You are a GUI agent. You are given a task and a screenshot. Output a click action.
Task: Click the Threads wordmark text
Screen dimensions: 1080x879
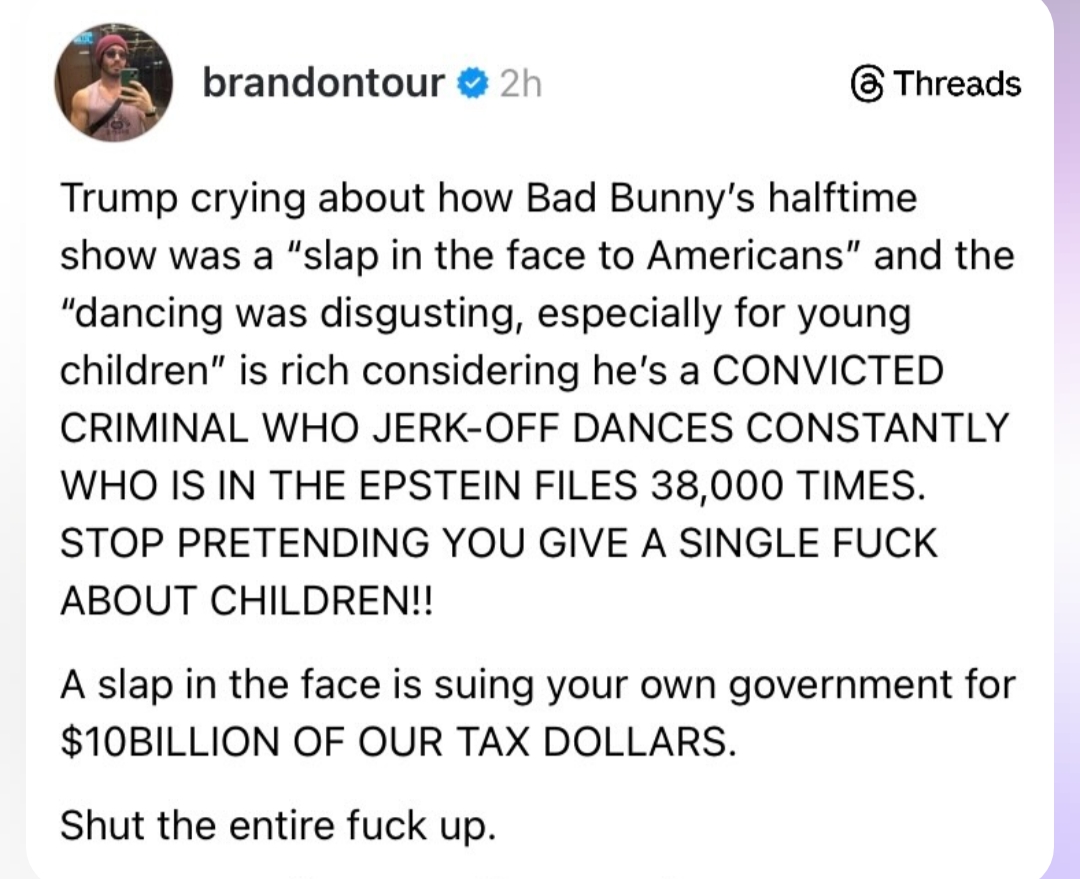[x=957, y=84]
